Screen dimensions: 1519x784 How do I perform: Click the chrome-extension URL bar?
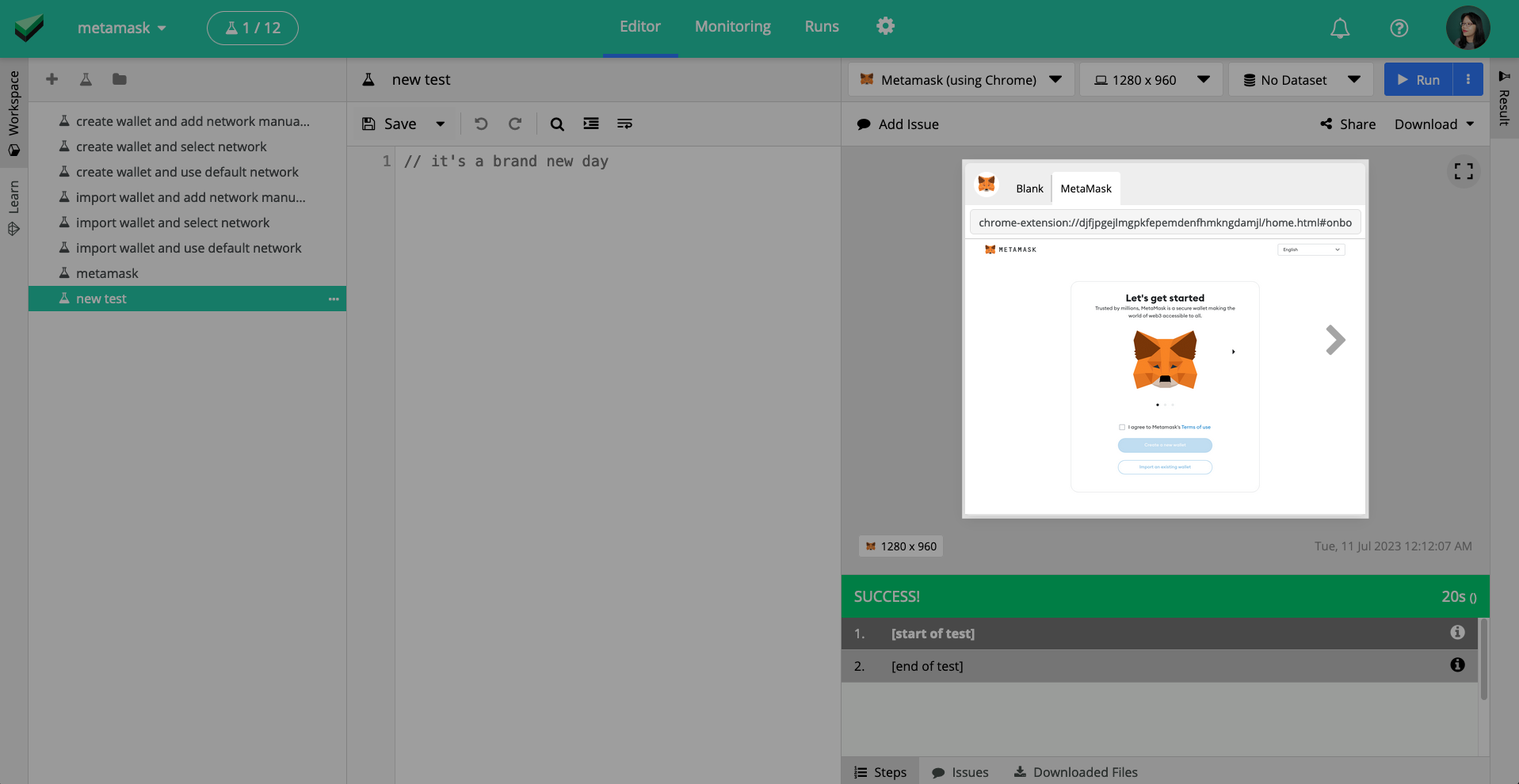1165,223
